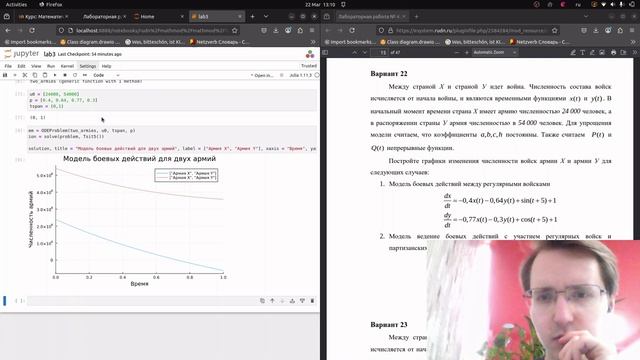Go back in the left Firefox window
This screenshot has height=360, width=640.
(8, 30)
